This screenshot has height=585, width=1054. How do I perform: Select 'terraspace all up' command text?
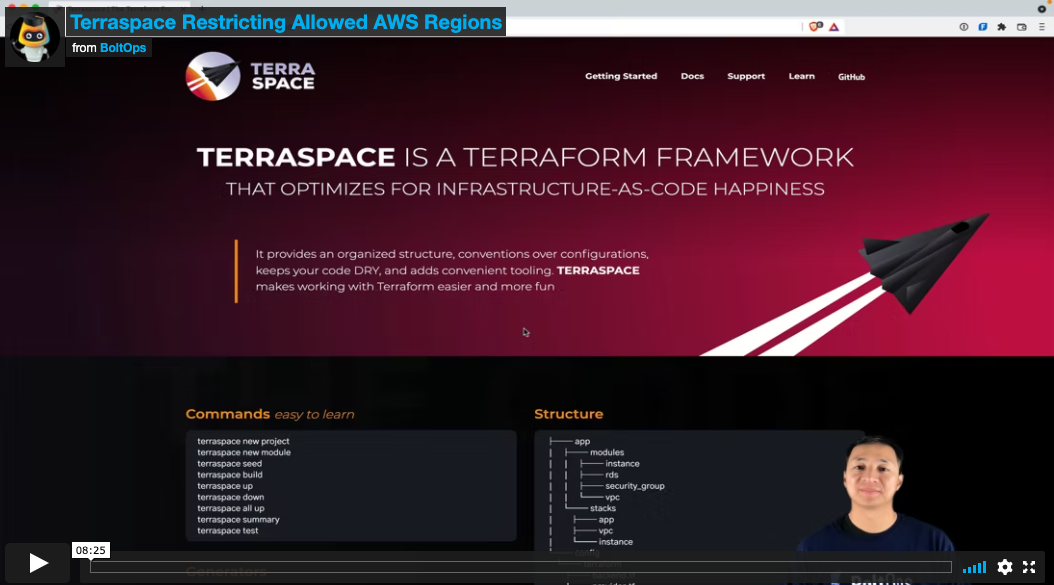click(x=231, y=508)
